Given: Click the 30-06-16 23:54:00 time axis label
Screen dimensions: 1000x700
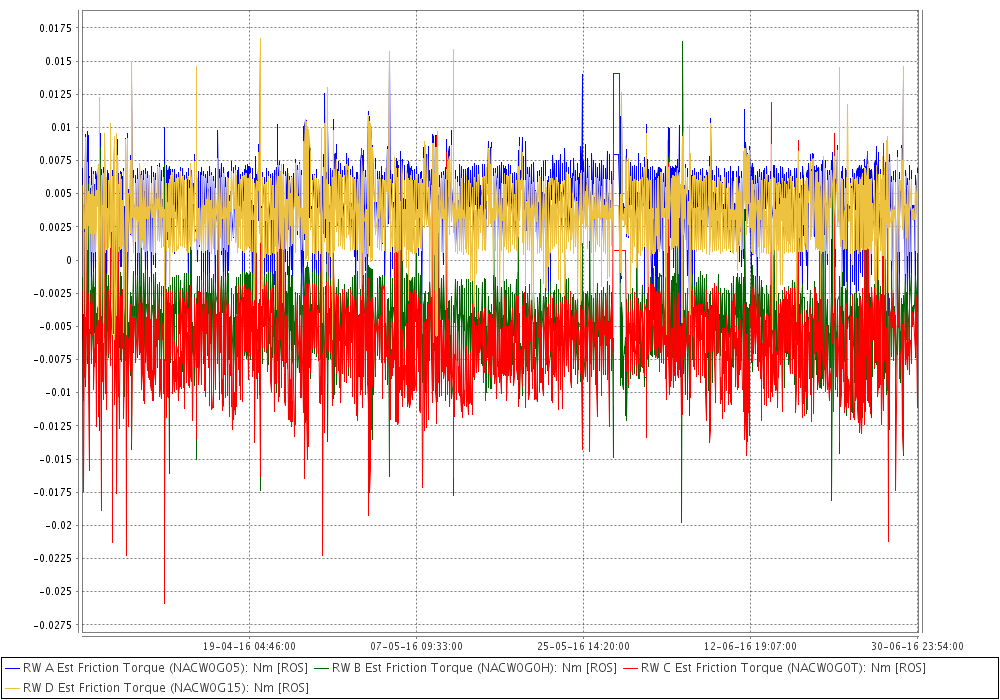Looking at the screenshot, I should pyautogui.click(x=917, y=646).
